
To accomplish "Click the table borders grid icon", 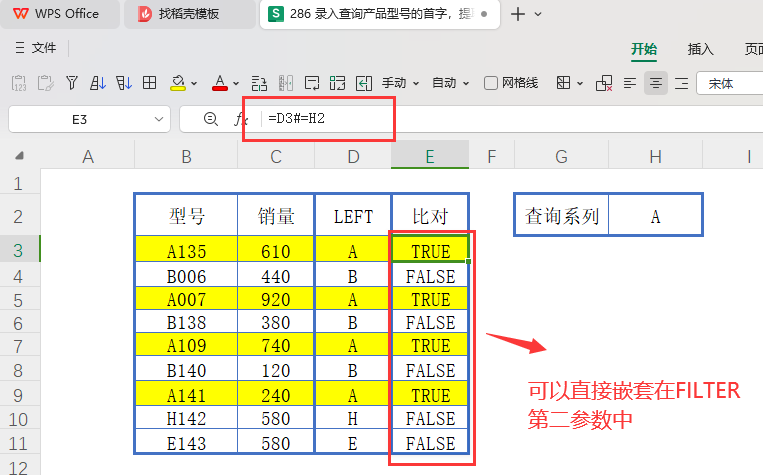I will click(149, 83).
